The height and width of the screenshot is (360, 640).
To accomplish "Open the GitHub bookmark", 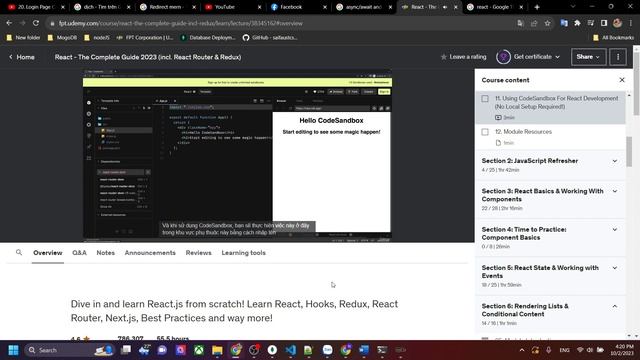I will tap(270, 38).
